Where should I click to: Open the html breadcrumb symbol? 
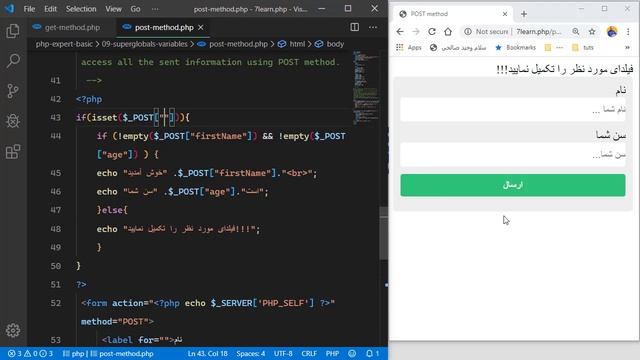pyautogui.click(x=291, y=44)
